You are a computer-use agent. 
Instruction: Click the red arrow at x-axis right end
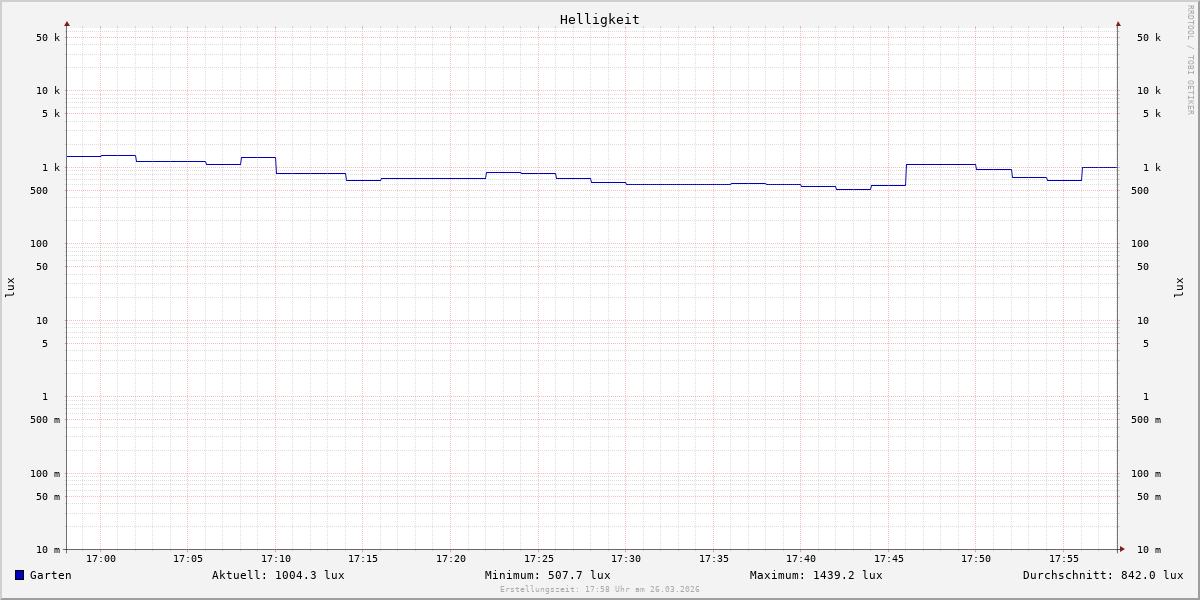coord(1122,549)
